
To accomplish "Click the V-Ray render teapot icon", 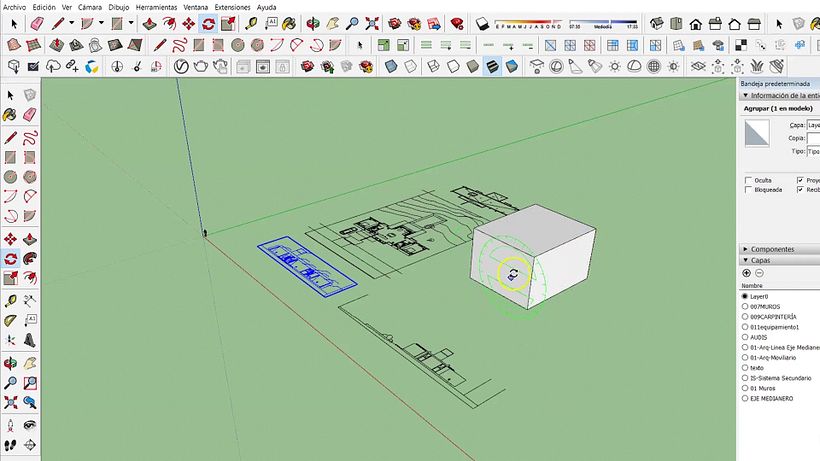I will click(x=201, y=66).
